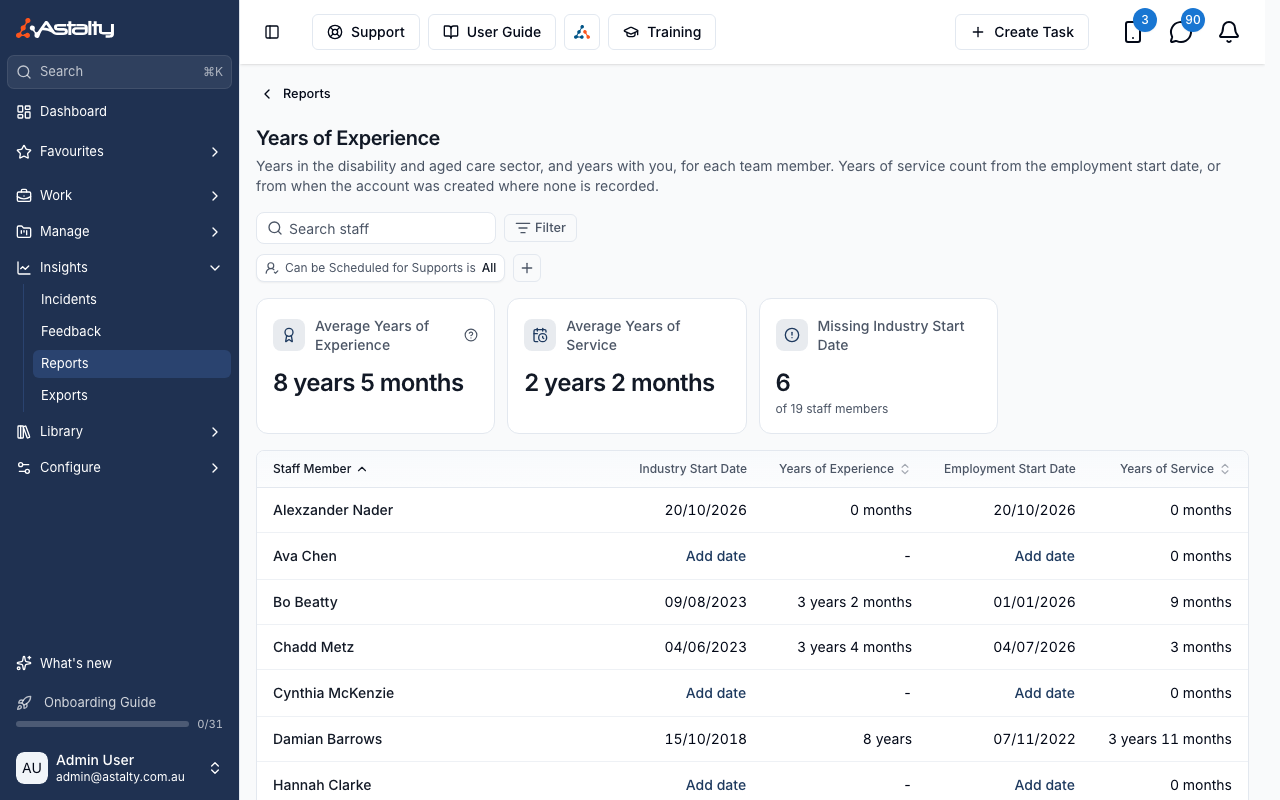The height and width of the screenshot is (800, 1280).
Task: Click the Average Years of Service calendar icon
Action: pyautogui.click(x=540, y=335)
